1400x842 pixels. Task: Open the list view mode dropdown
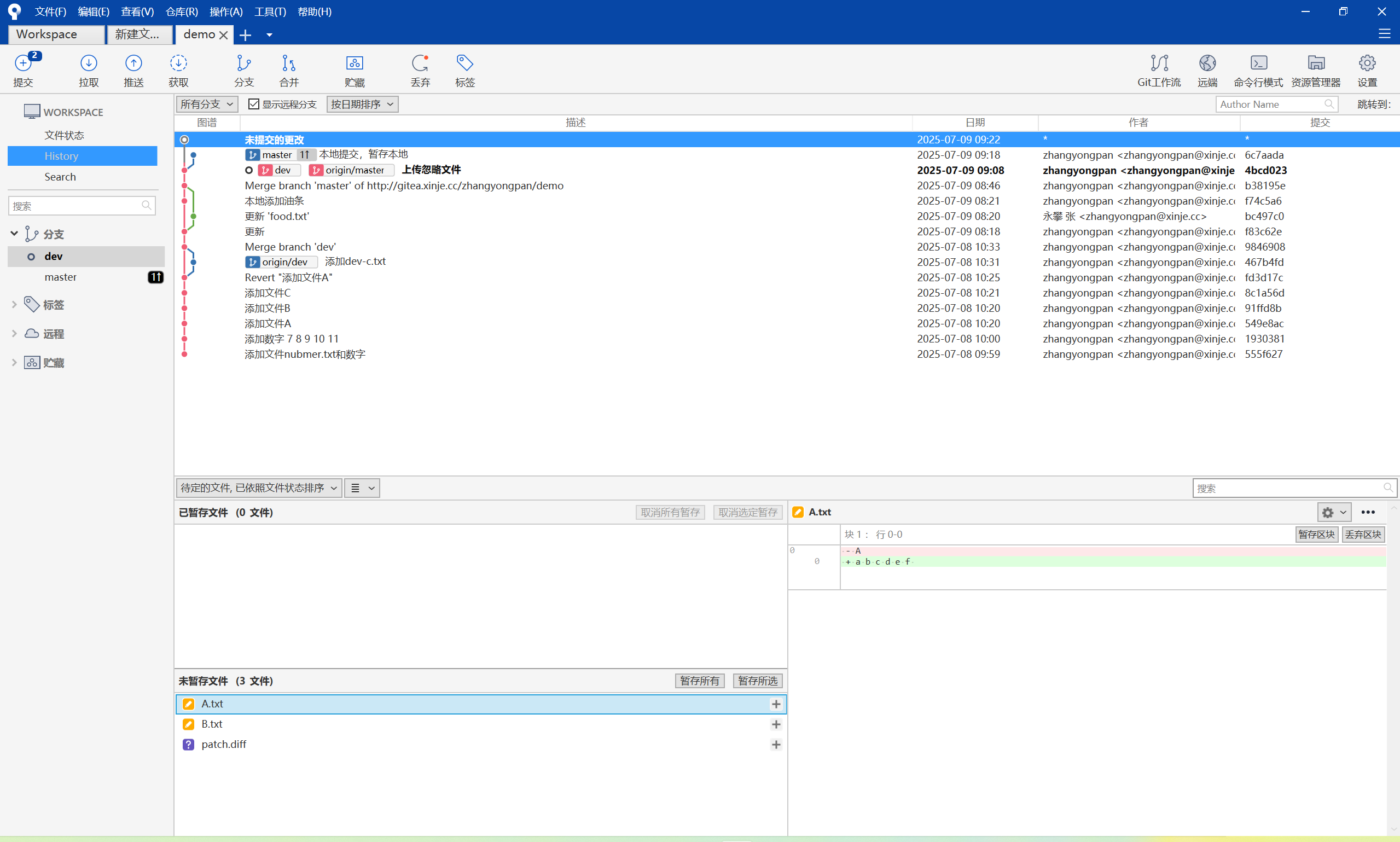[362, 488]
